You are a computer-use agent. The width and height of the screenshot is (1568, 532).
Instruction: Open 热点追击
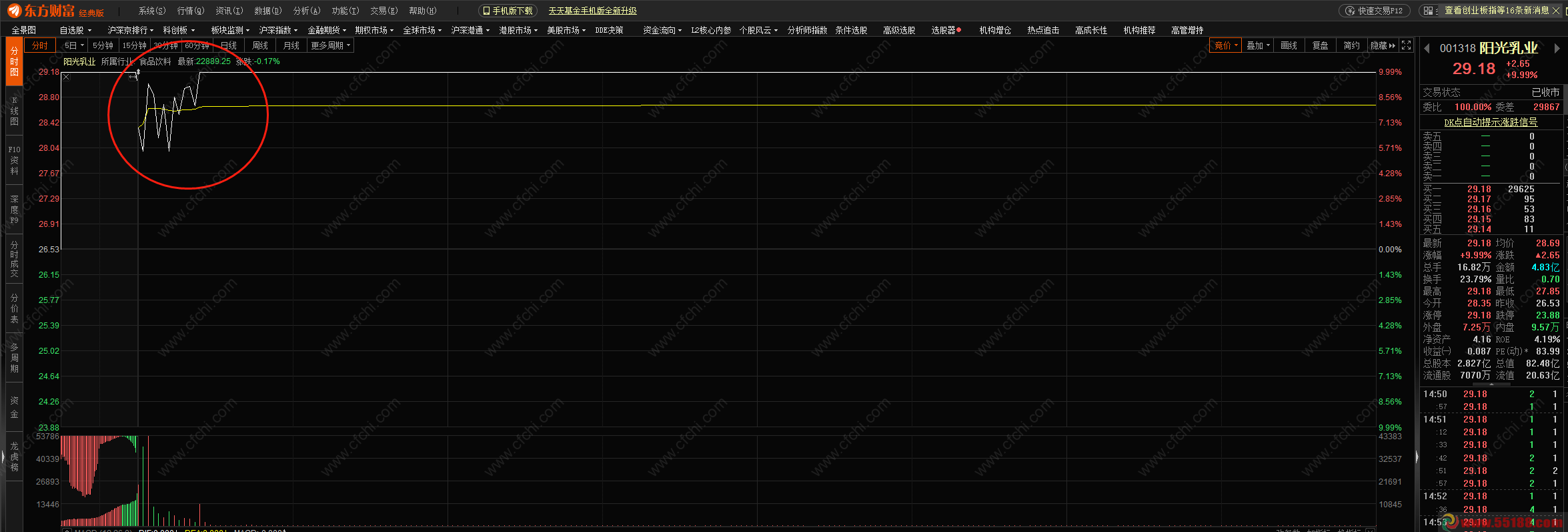click(1043, 30)
